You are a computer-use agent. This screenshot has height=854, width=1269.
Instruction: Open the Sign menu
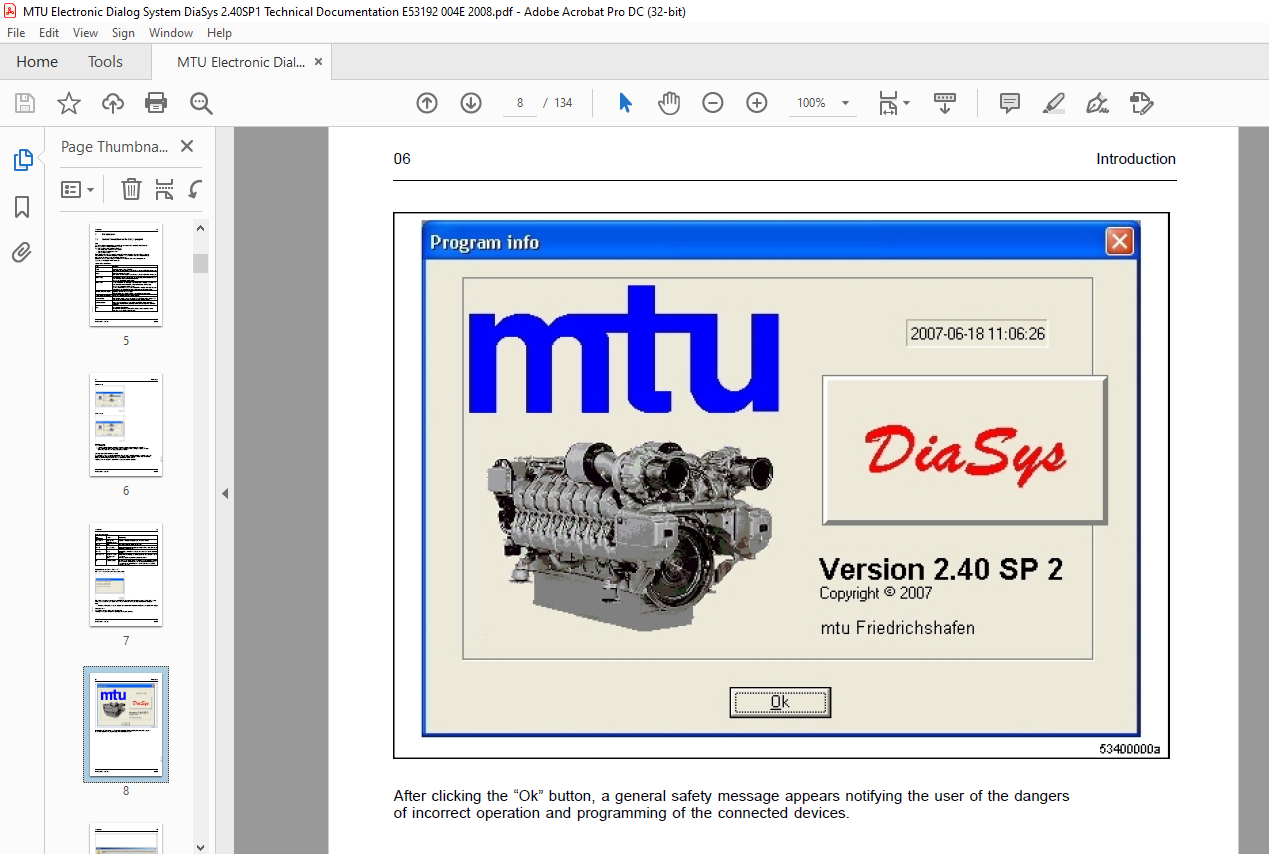[123, 33]
